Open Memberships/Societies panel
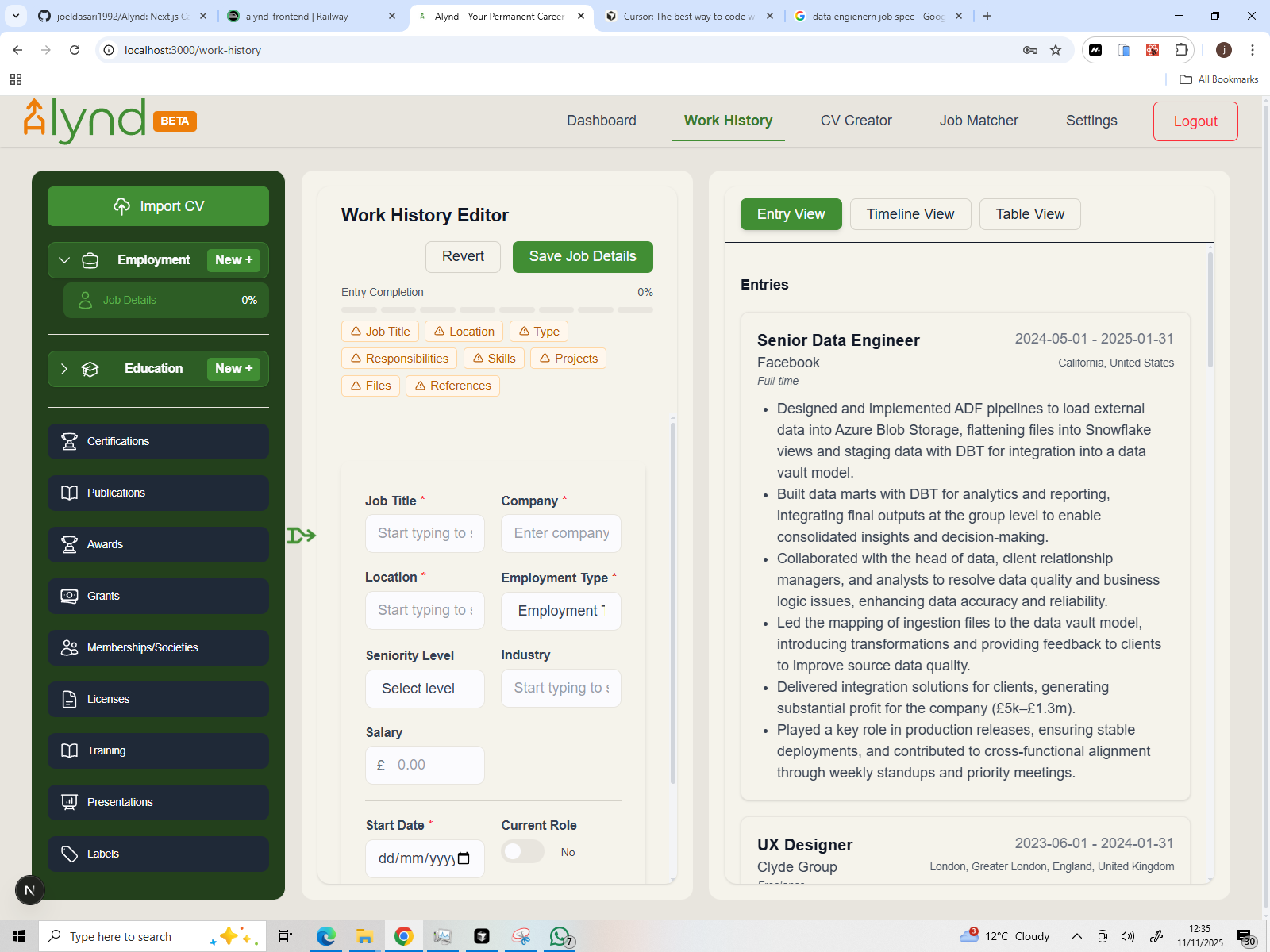Image resolution: width=1270 pixels, height=952 pixels. click(x=158, y=647)
